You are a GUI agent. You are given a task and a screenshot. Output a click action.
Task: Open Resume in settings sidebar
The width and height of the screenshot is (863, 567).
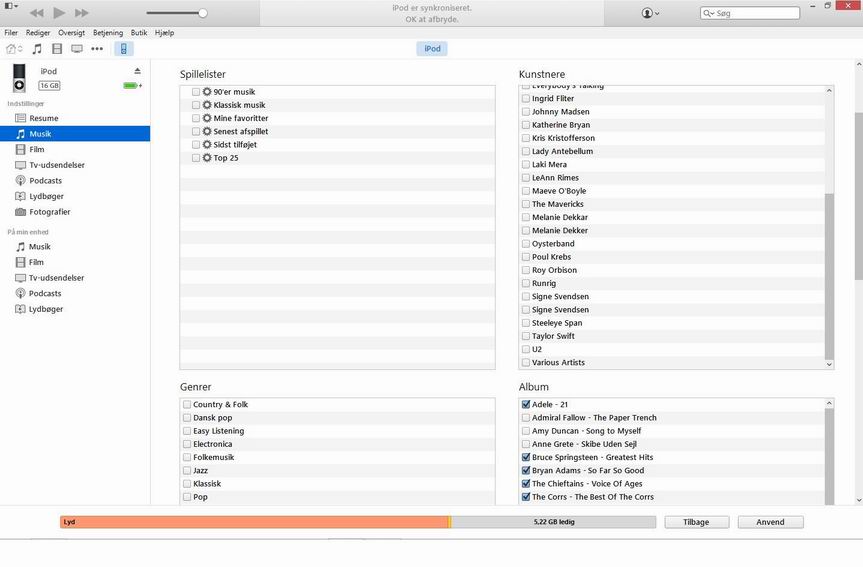tap(75, 118)
